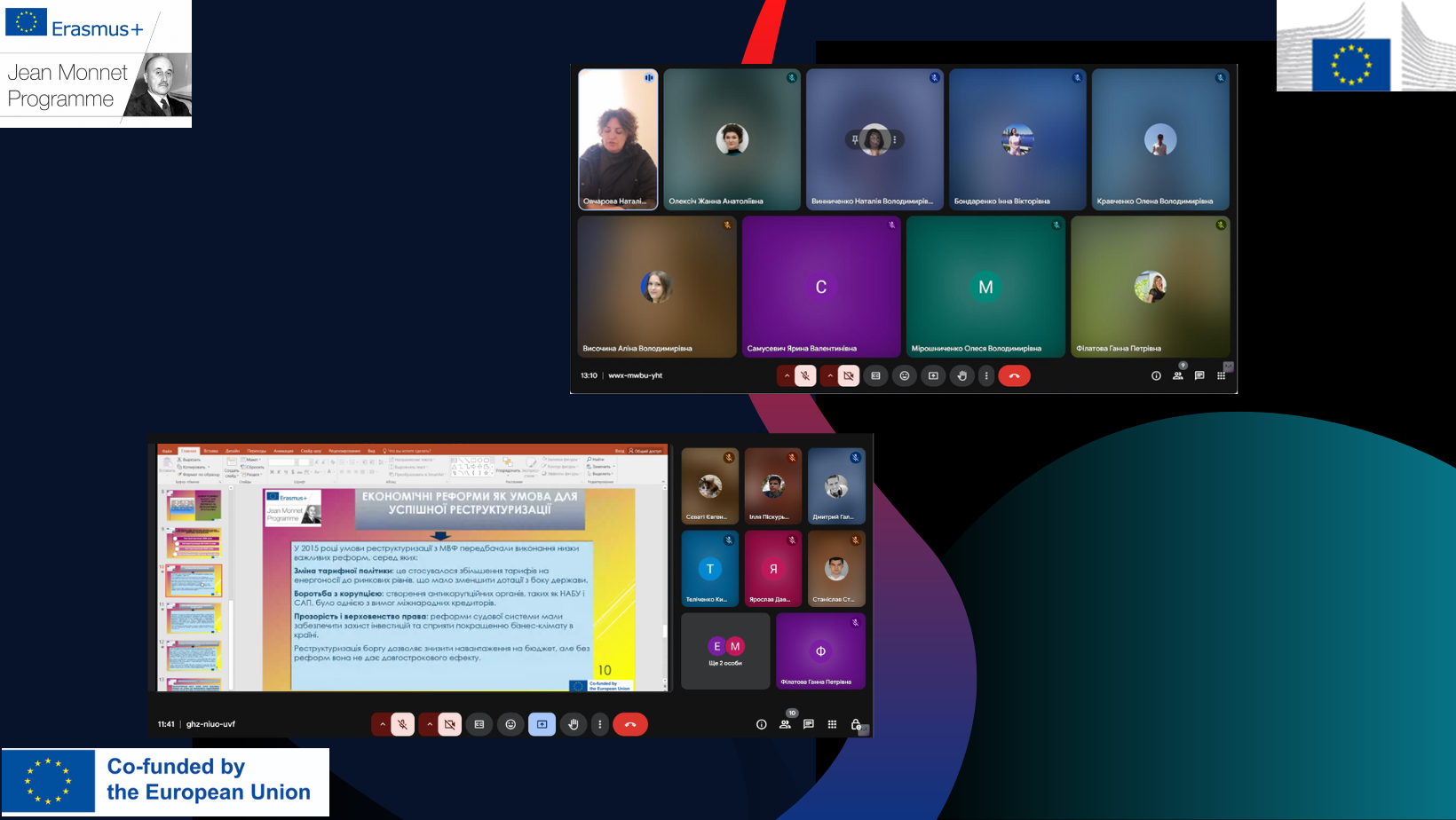The width and height of the screenshot is (1456, 820).
Task: Open 'Ще 2 особи' overflow participants tile
Action: tap(725, 650)
